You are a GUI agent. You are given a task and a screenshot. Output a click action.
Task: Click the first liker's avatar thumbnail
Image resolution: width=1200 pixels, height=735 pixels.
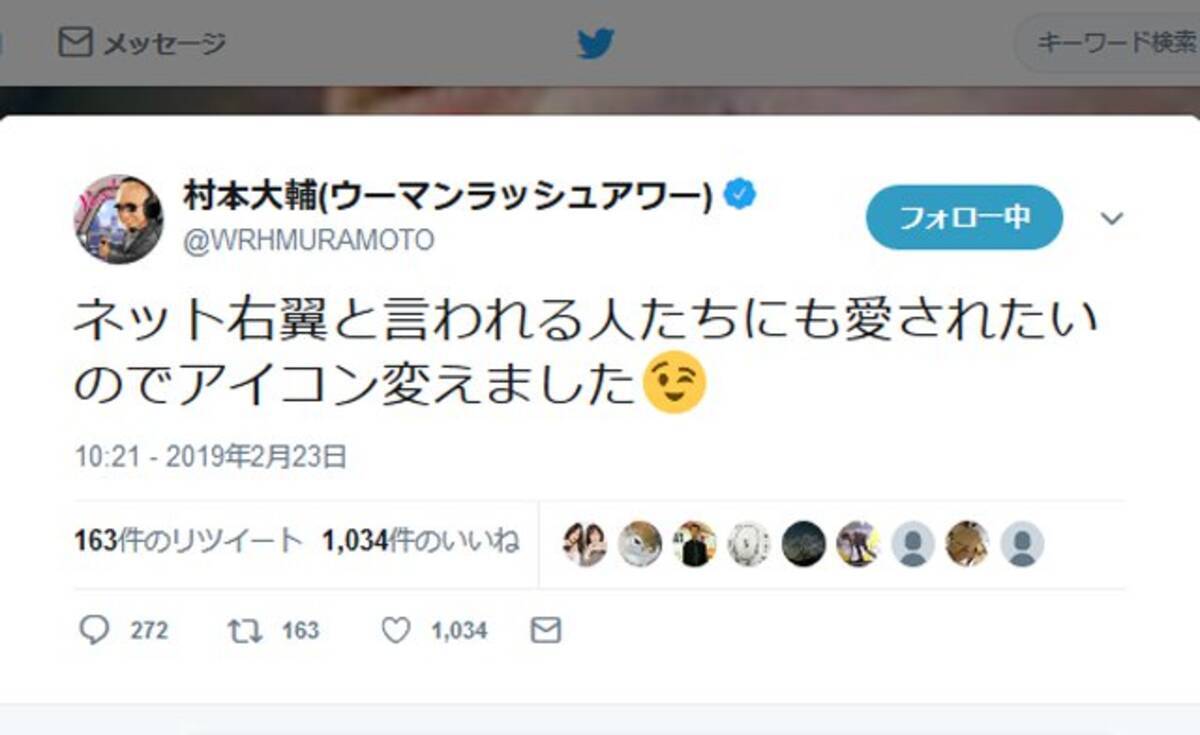(584, 544)
